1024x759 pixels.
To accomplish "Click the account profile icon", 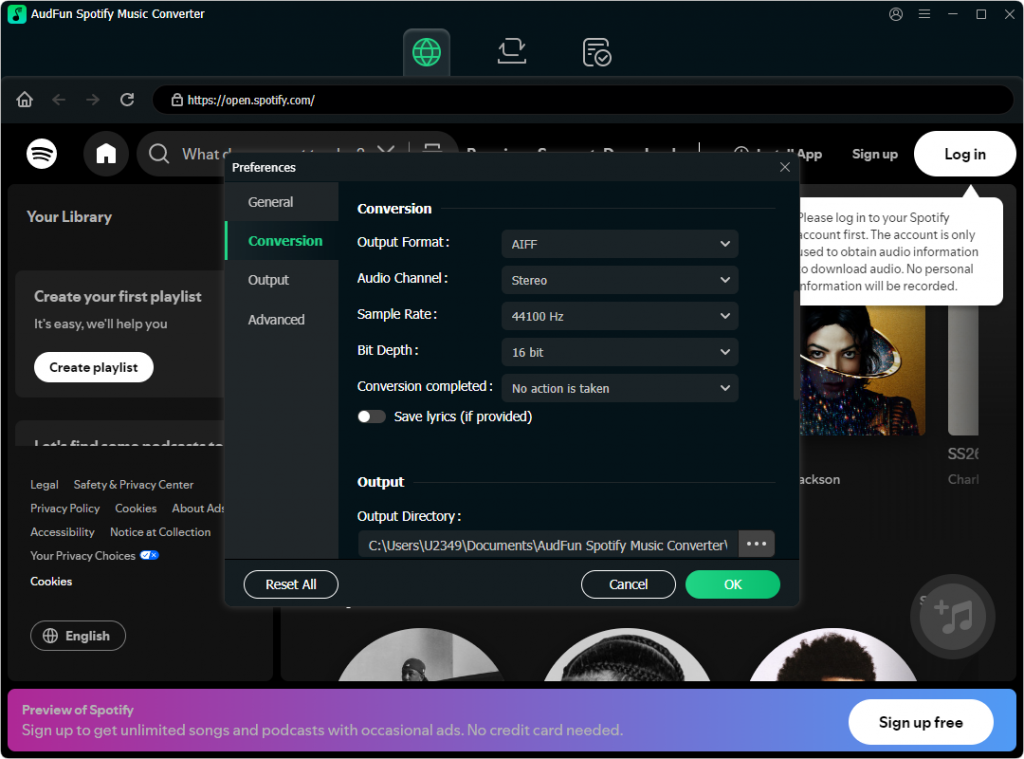I will 896,14.
